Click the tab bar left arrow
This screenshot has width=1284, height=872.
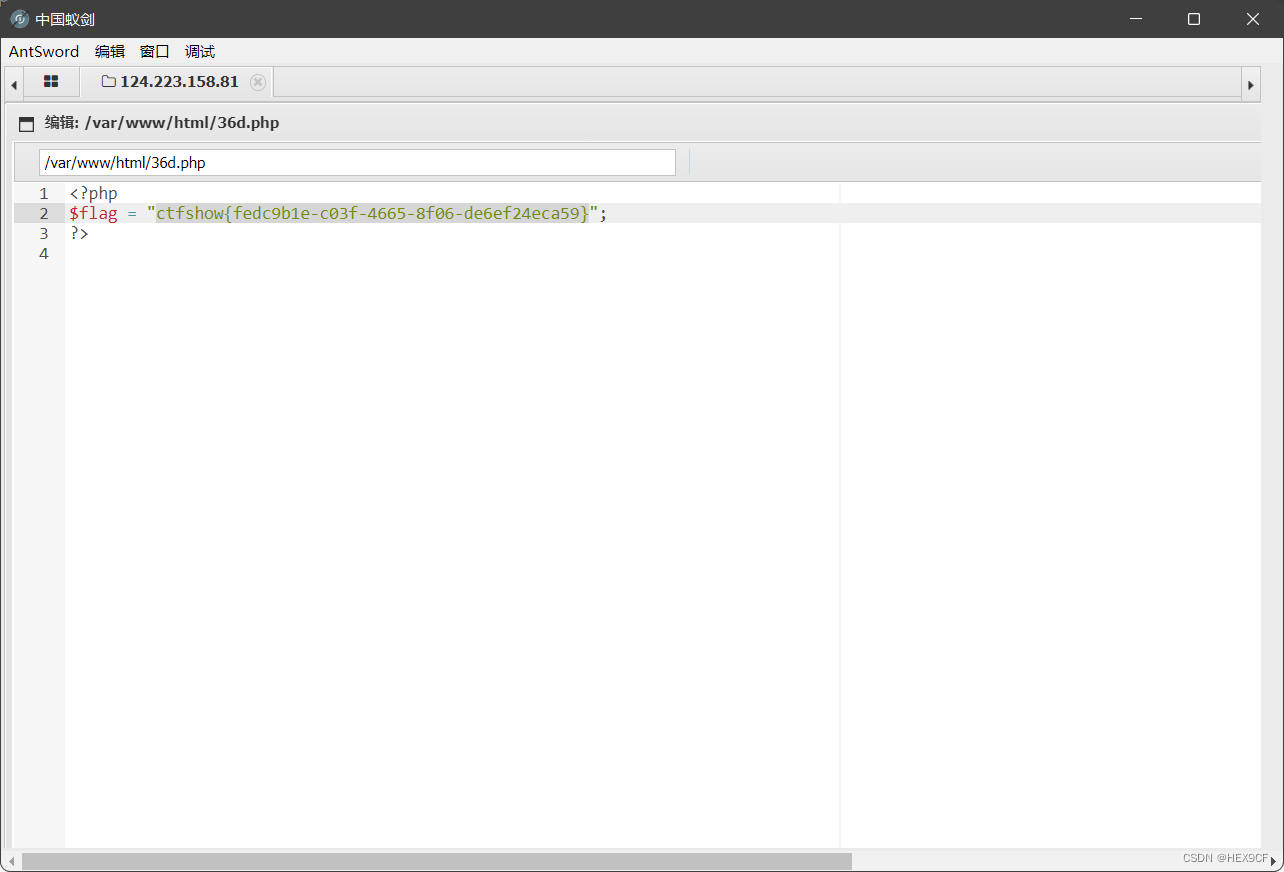point(14,85)
